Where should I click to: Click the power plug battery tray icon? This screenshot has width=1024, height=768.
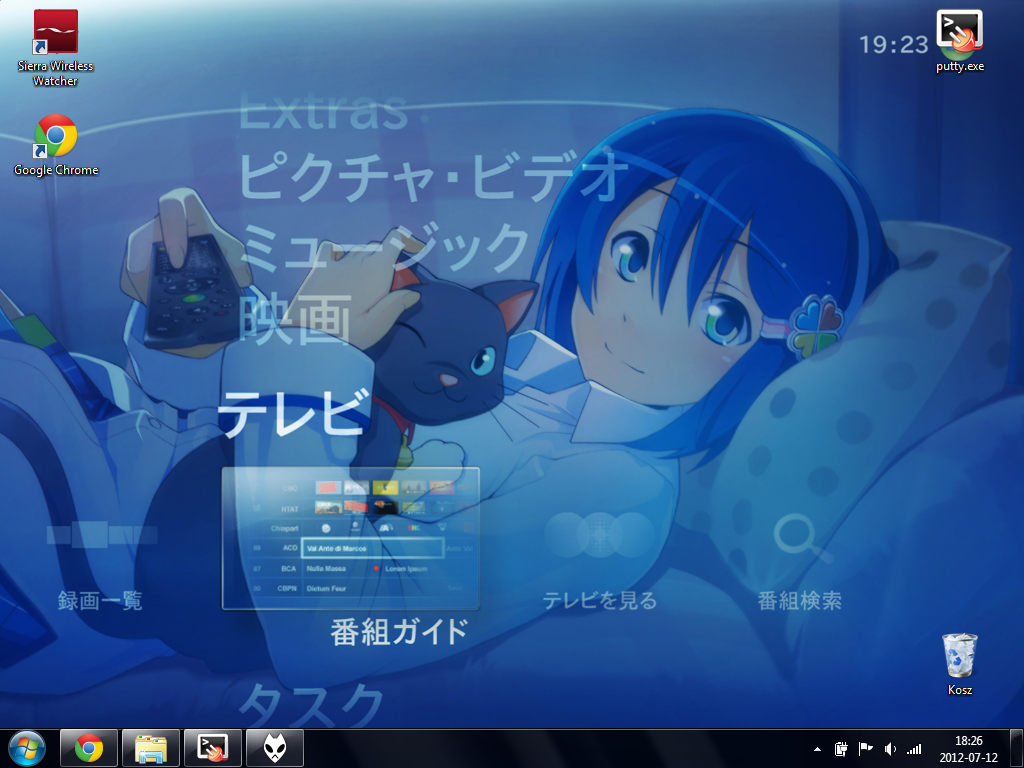click(841, 748)
